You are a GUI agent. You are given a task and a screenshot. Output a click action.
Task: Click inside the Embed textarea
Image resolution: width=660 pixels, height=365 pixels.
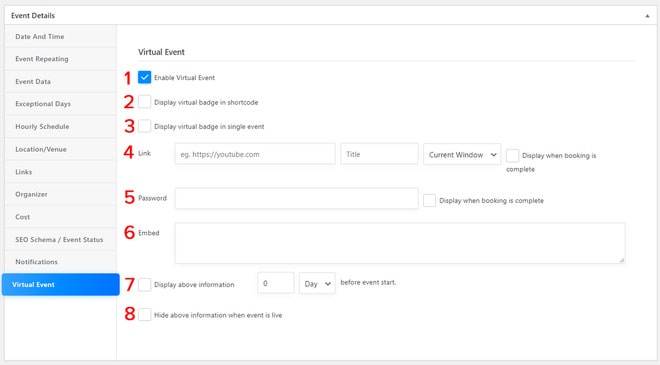pos(400,243)
